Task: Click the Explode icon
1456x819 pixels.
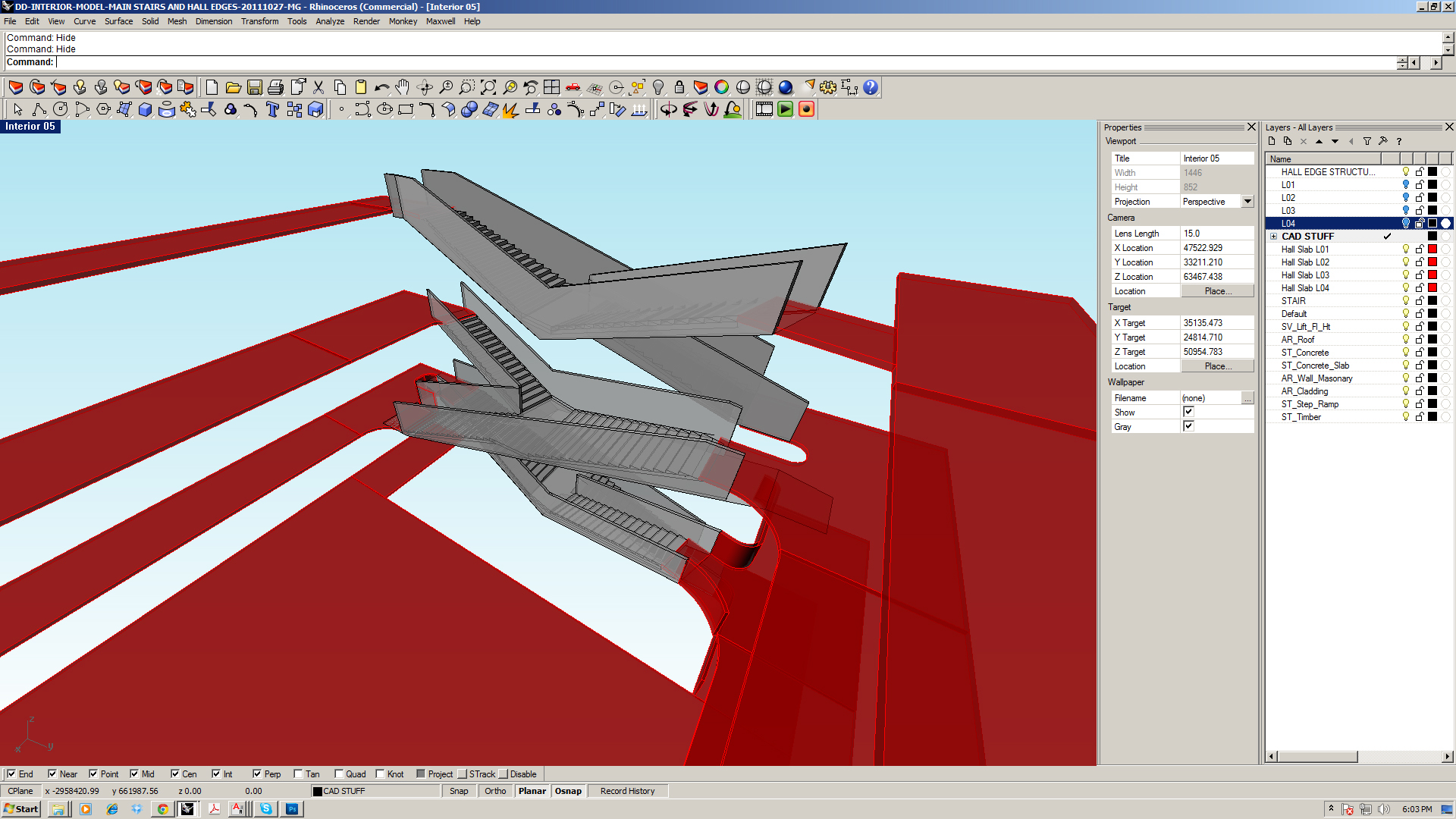Action: [188, 109]
